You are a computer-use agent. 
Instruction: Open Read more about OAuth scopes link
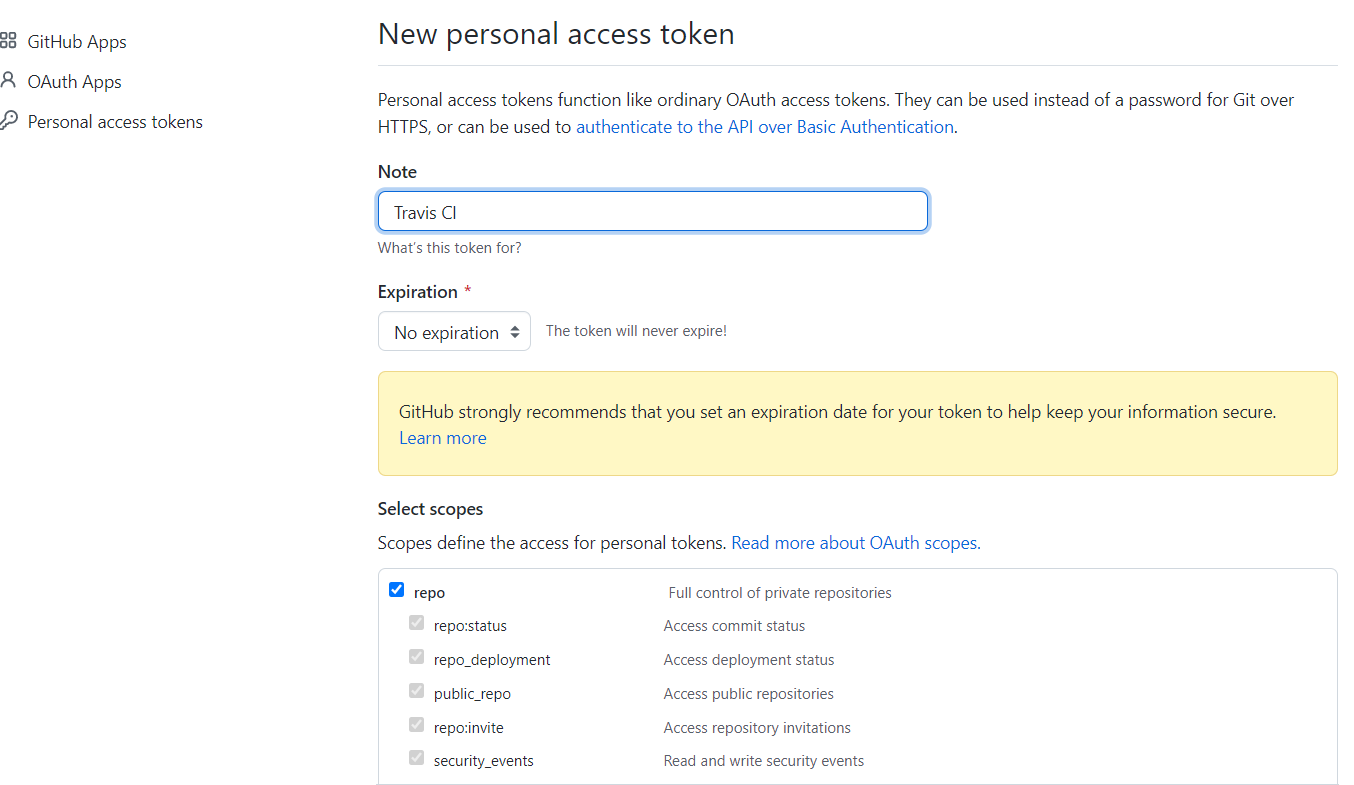pyautogui.click(x=855, y=543)
